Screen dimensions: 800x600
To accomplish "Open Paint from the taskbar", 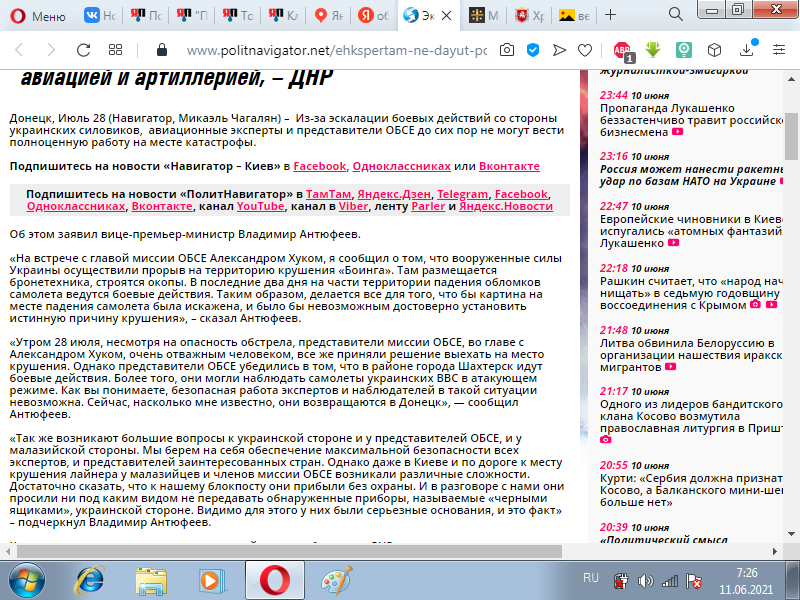I will pyautogui.click(x=337, y=581).
